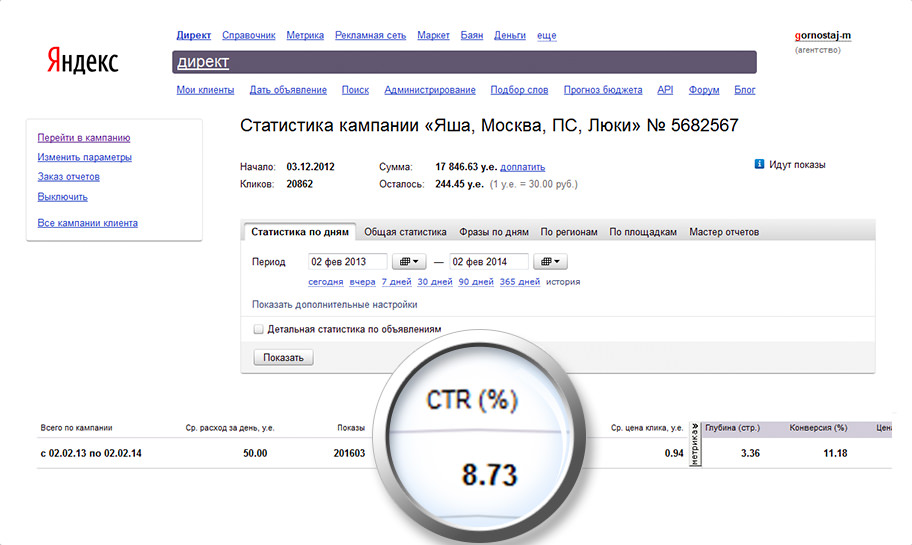912x545 pixels.
Task: Open the Мастер отчетов tab
Action: pyautogui.click(x=724, y=232)
